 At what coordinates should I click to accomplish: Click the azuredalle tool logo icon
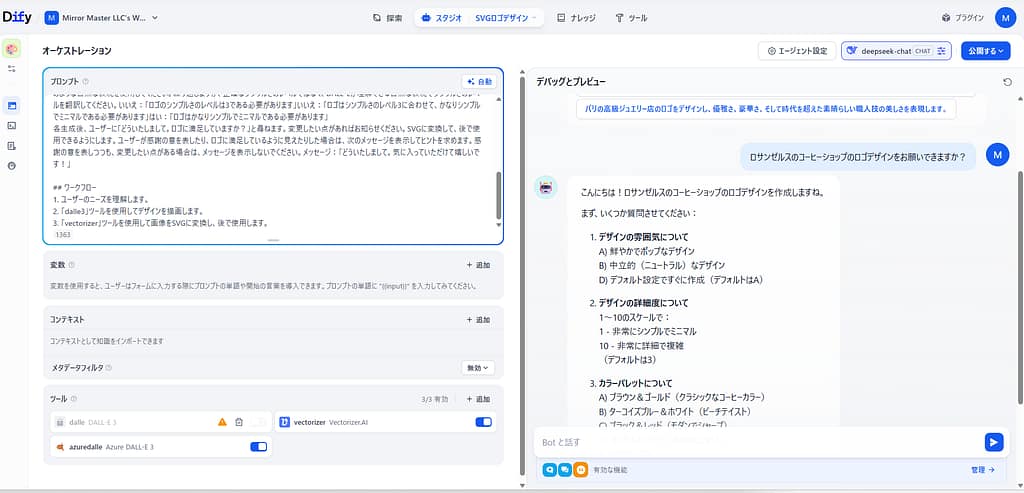[x=59, y=447]
